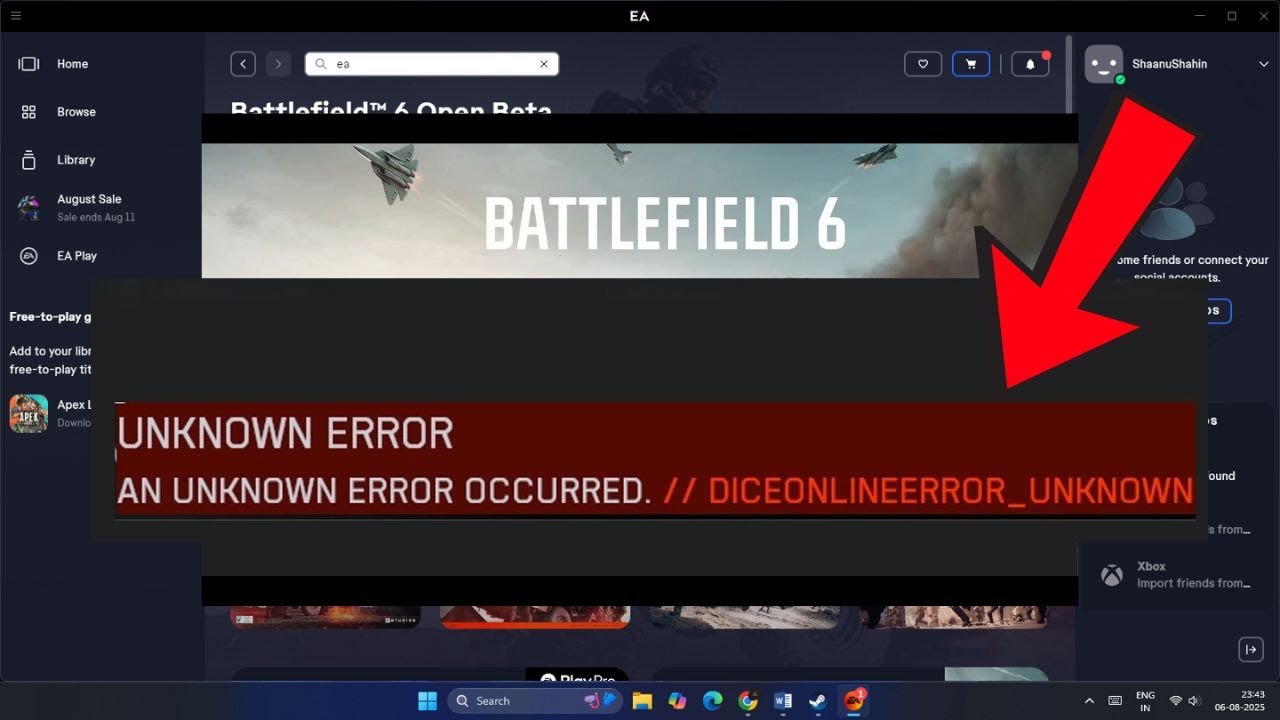
Task: Open the EA Play page
Action: coord(77,256)
